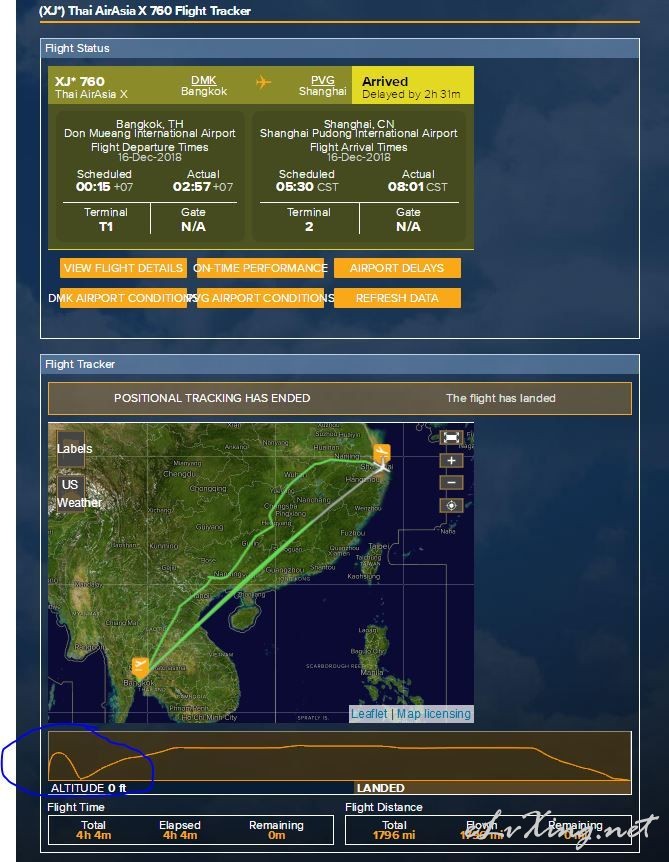Image resolution: width=669 pixels, height=862 pixels.
Task: Click the 'LANDED' status label
Action: (380, 788)
